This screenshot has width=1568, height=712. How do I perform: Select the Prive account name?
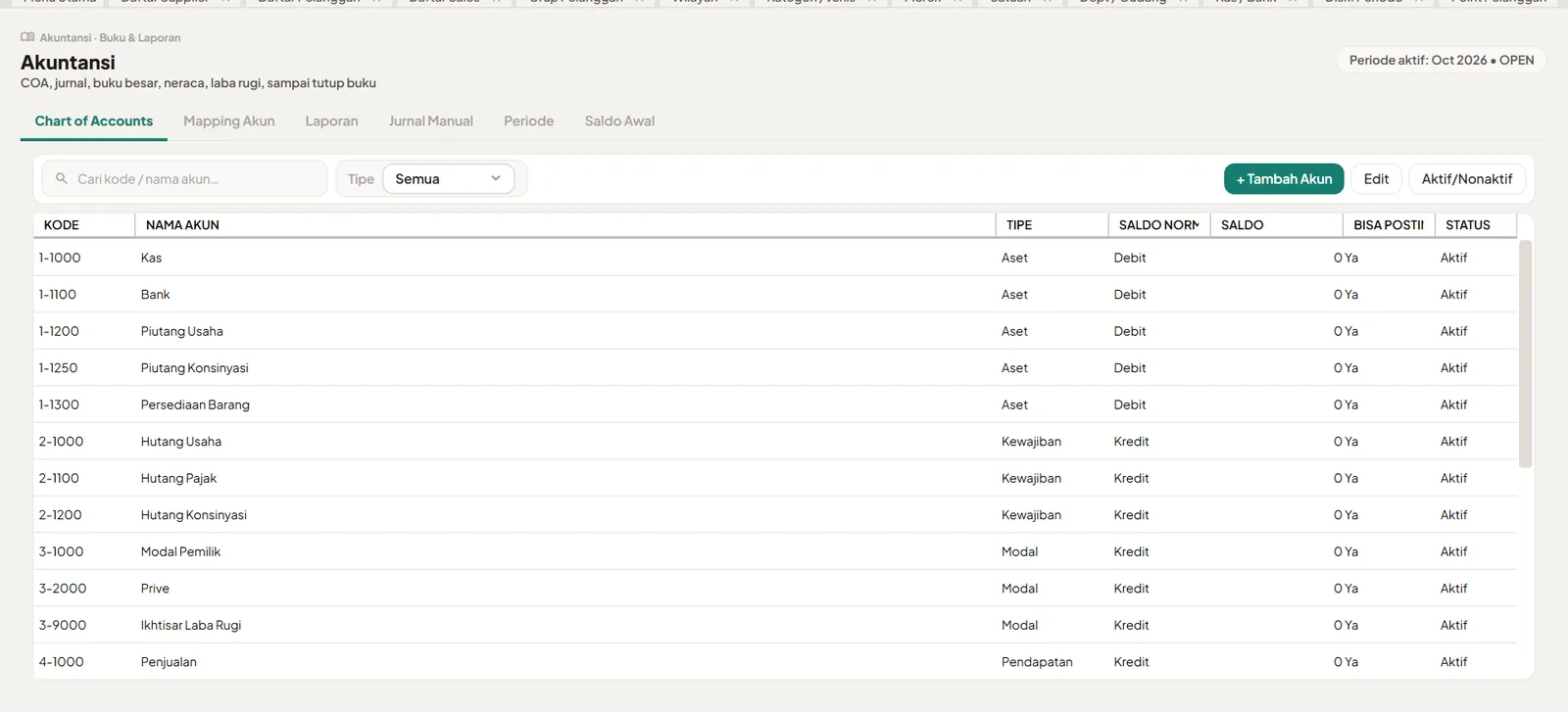pyautogui.click(x=155, y=589)
